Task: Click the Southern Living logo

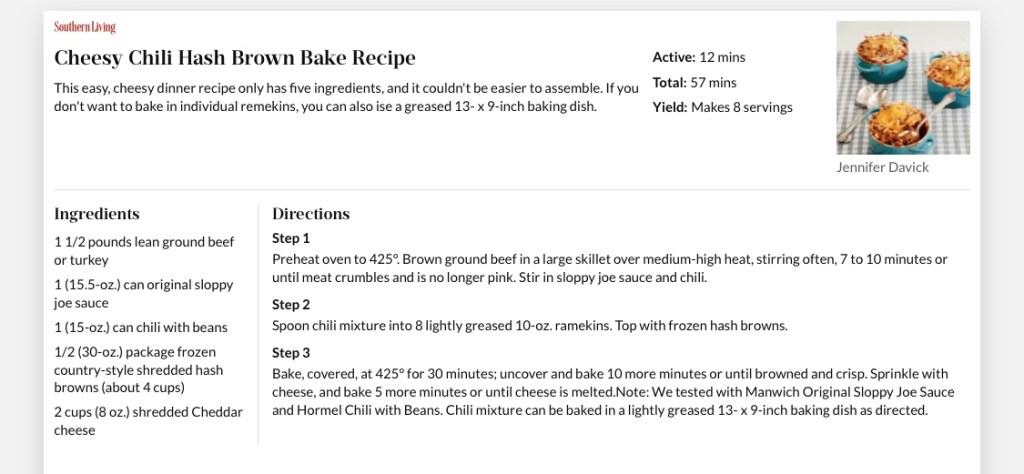Action: point(85,27)
